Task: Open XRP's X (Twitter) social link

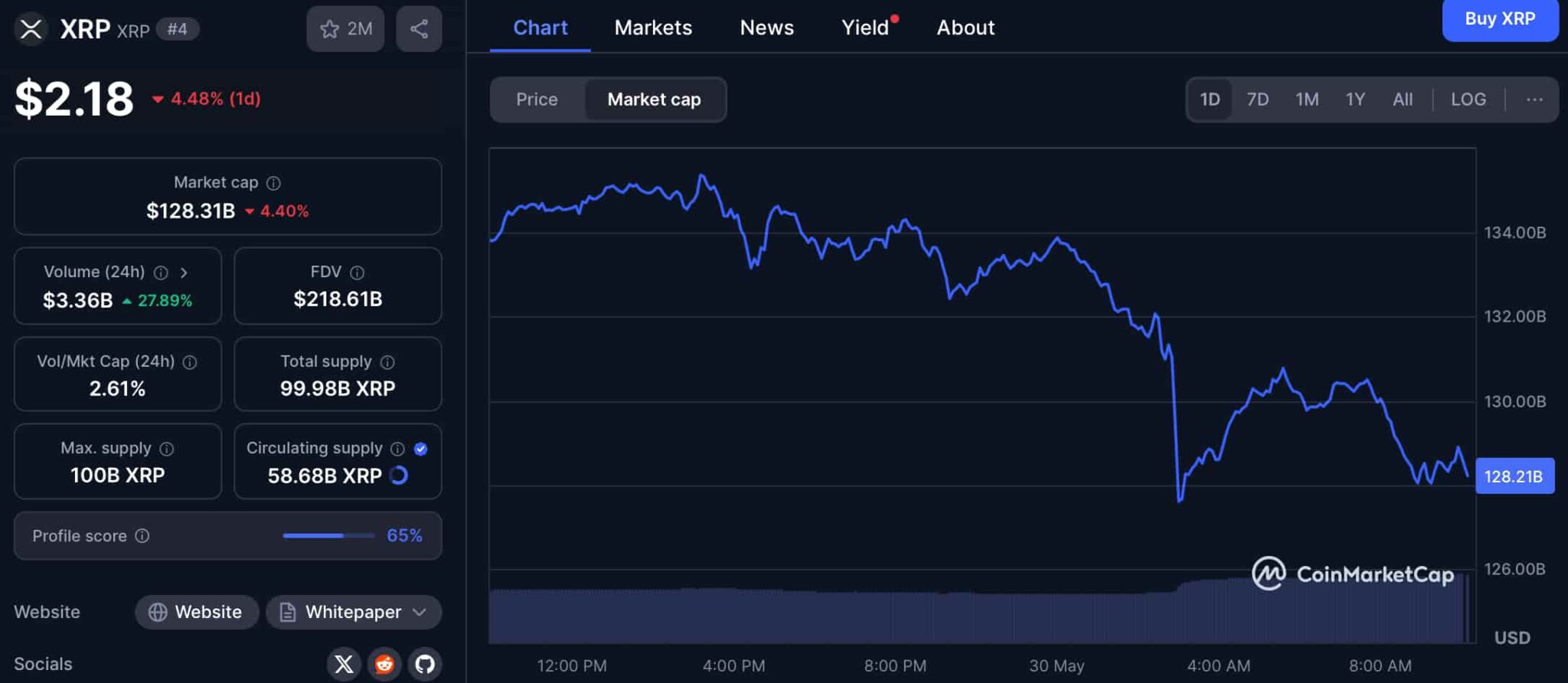Action: pyautogui.click(x=344, y=664)
